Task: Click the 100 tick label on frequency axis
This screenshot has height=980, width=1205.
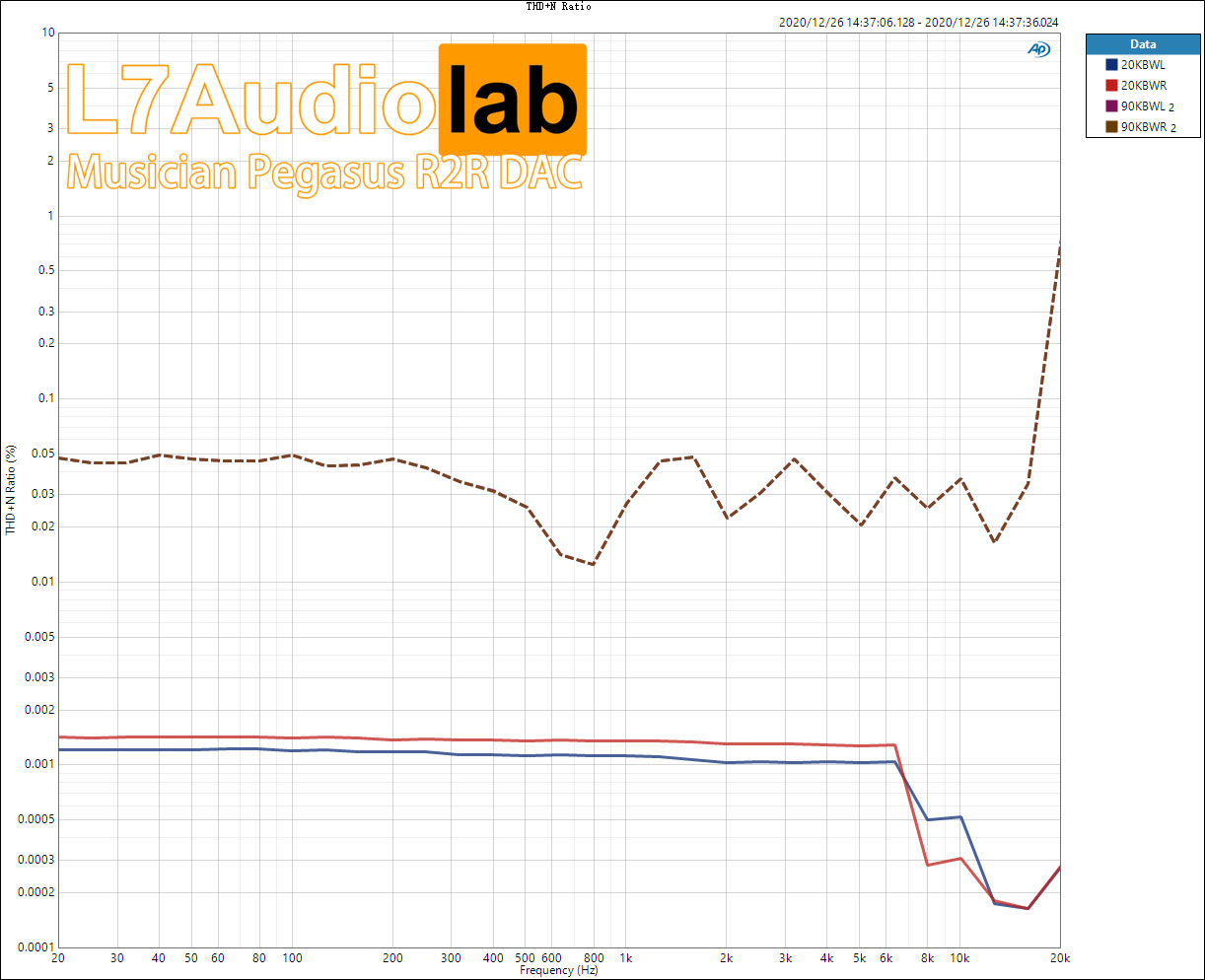Action: coord(292,957)
